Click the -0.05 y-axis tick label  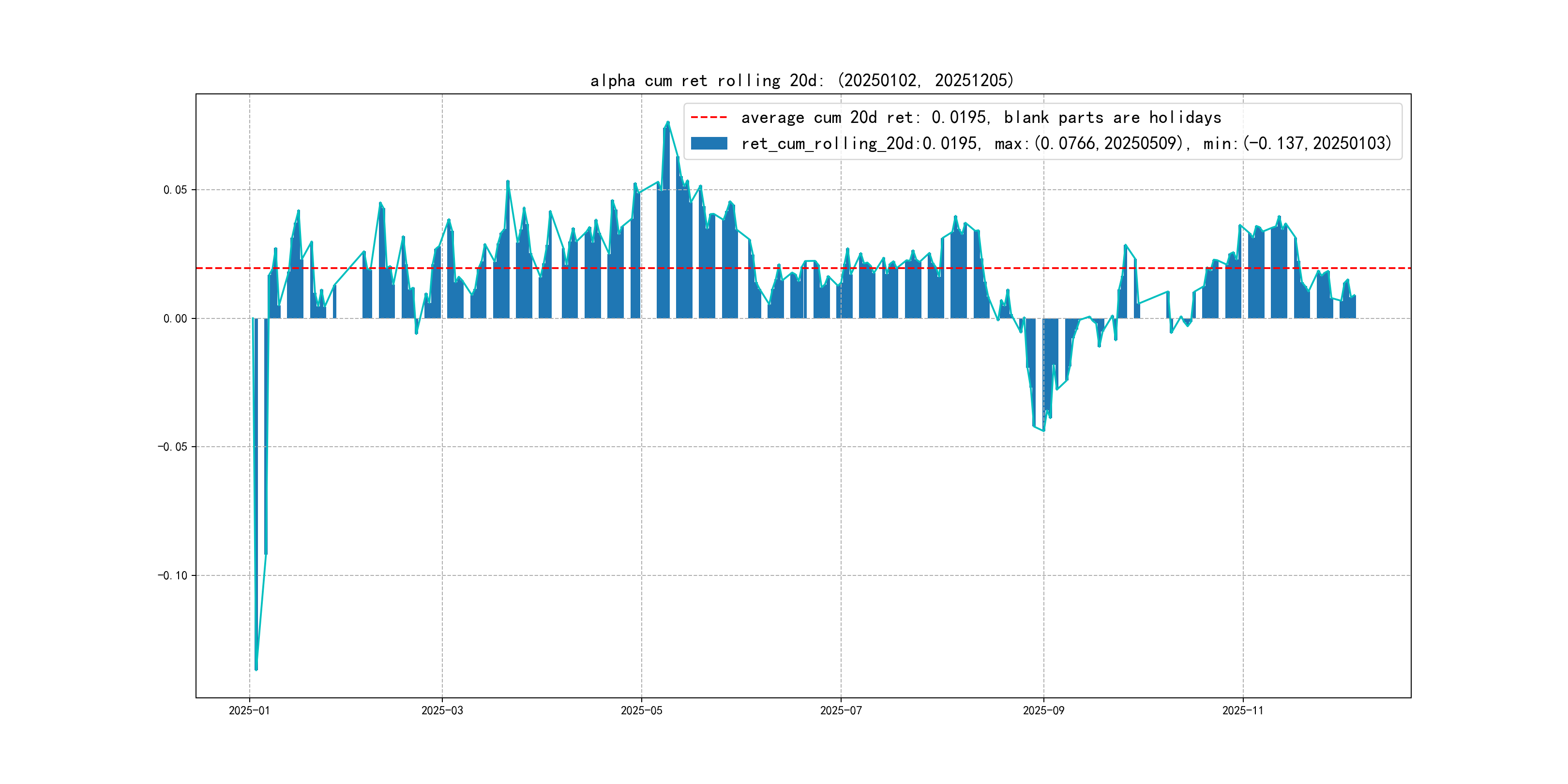pos(172,447)
